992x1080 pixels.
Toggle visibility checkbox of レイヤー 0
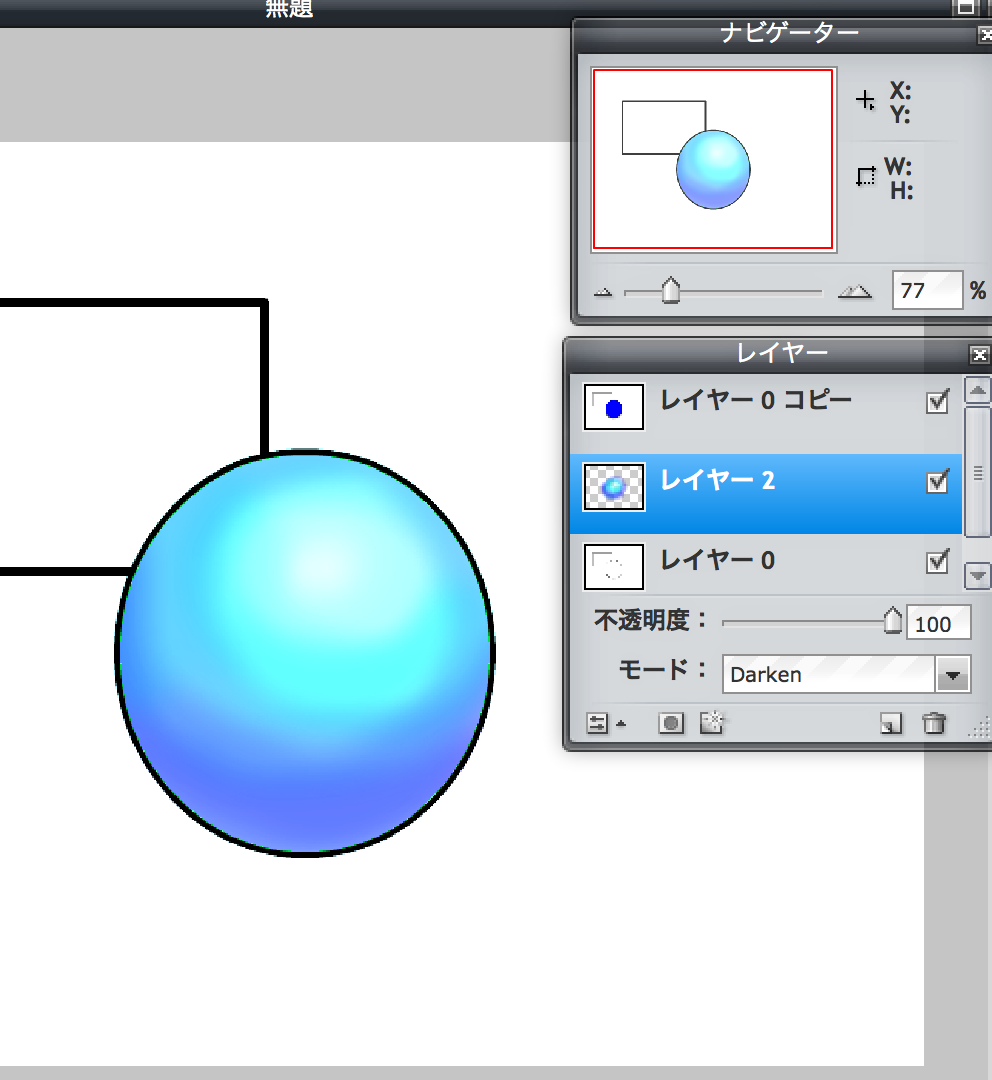click(x=938, y=561)
